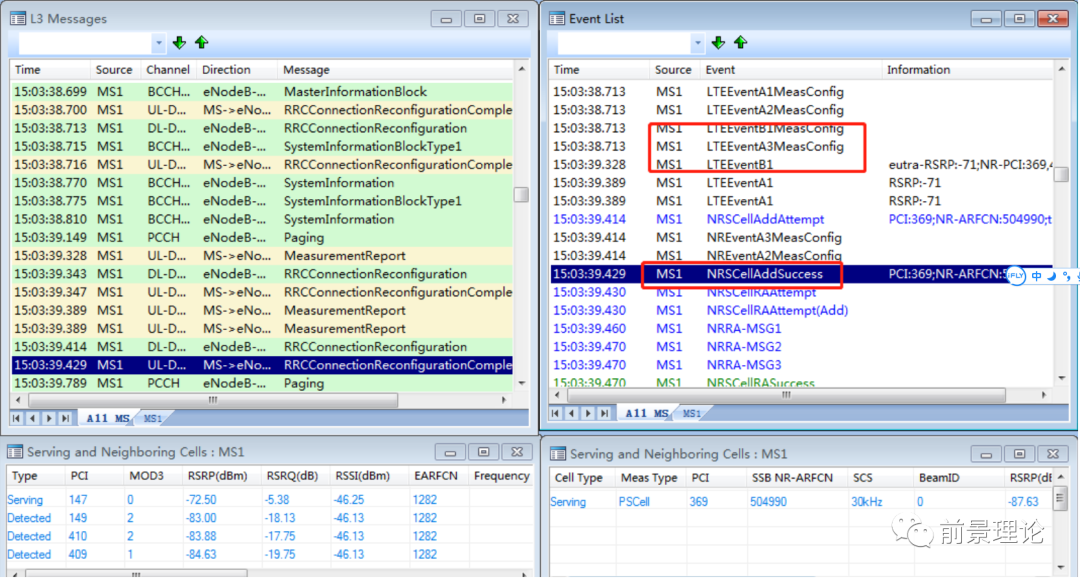The image size is (1080, 579).
Task: Click the Detected cell row with PCI 149
Action: pos(269,518)
